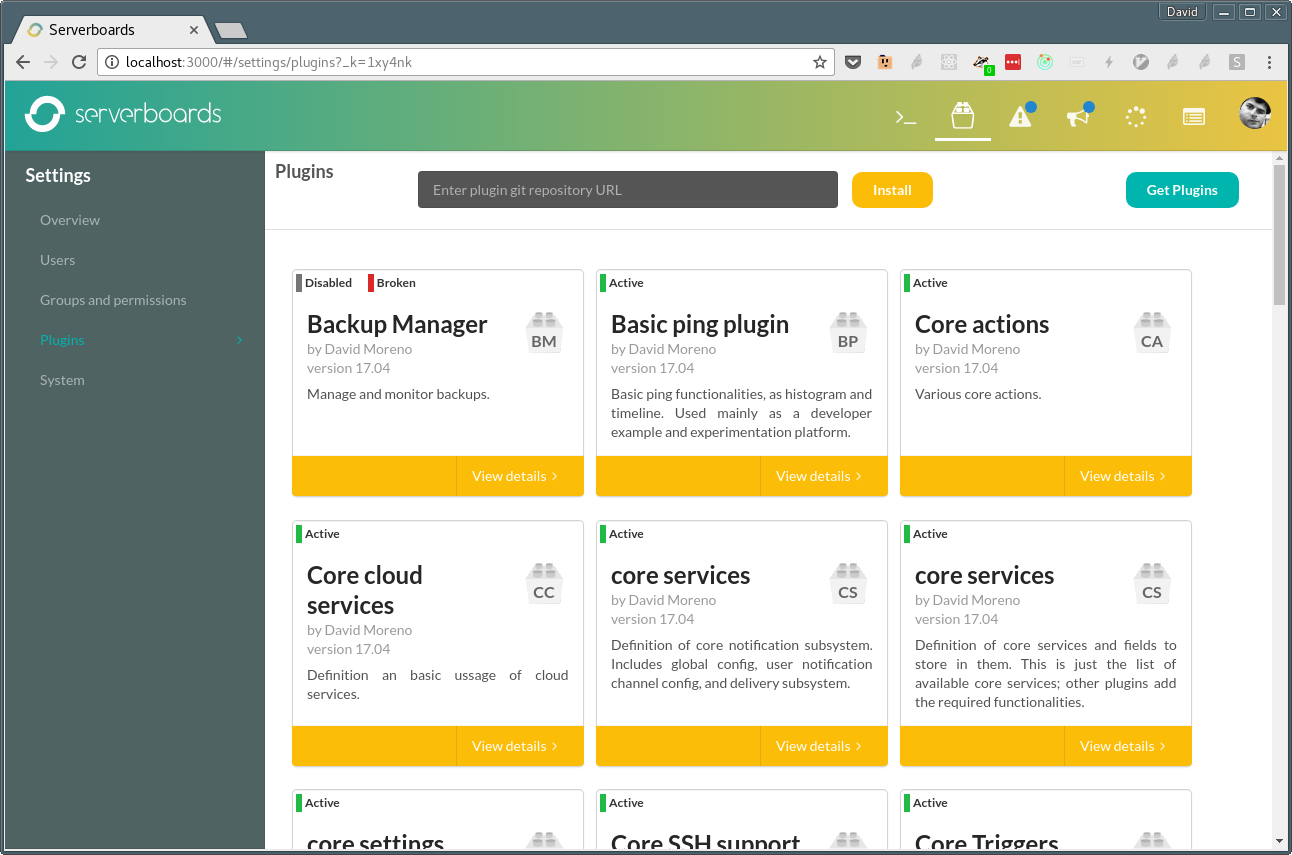Click the Broken status on Backup Manager
The image size is (1292, 855).
[x=392, y=283]
